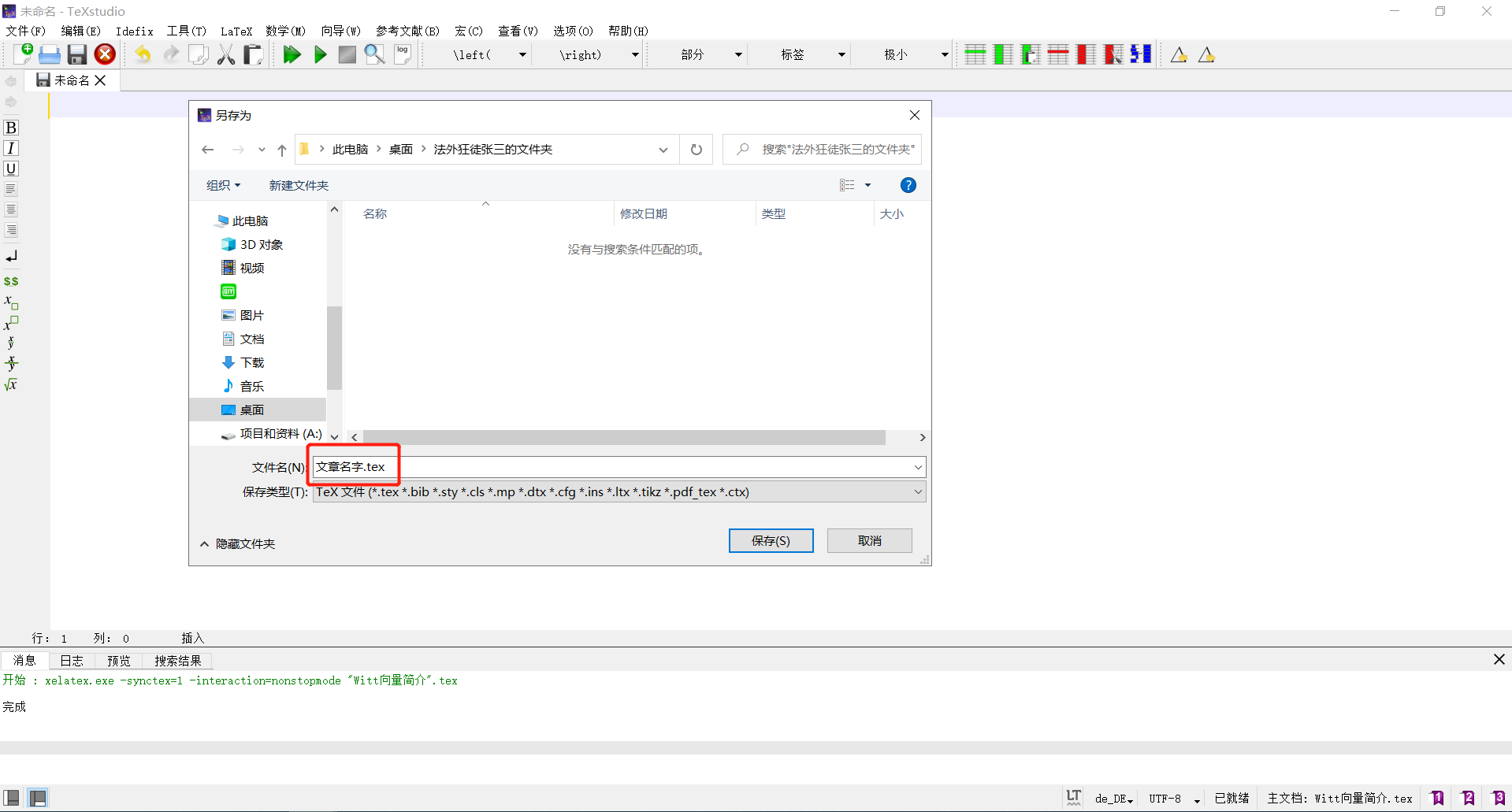Collapse folders with 隐藏文件夹
Image resolution: width=1512 pixels, height=812 pixels.
click(237, 544)
